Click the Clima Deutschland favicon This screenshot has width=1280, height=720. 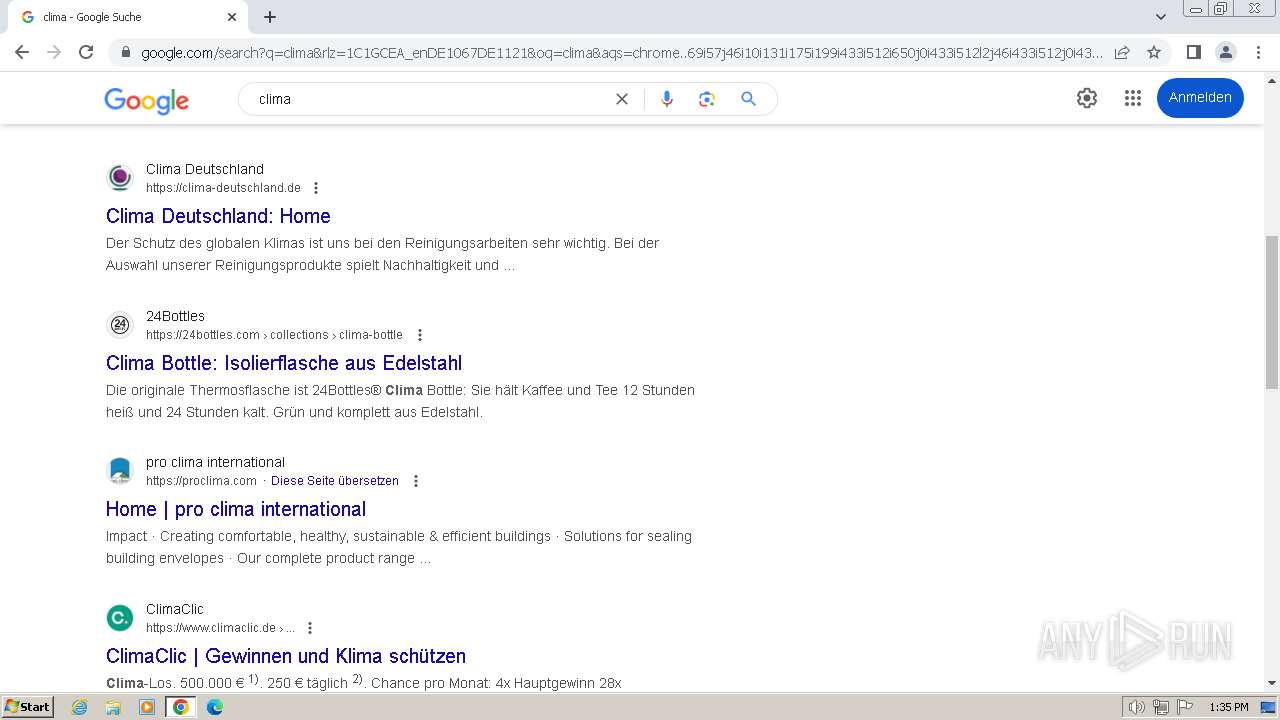pyautogui.click(x=120, y=178)
